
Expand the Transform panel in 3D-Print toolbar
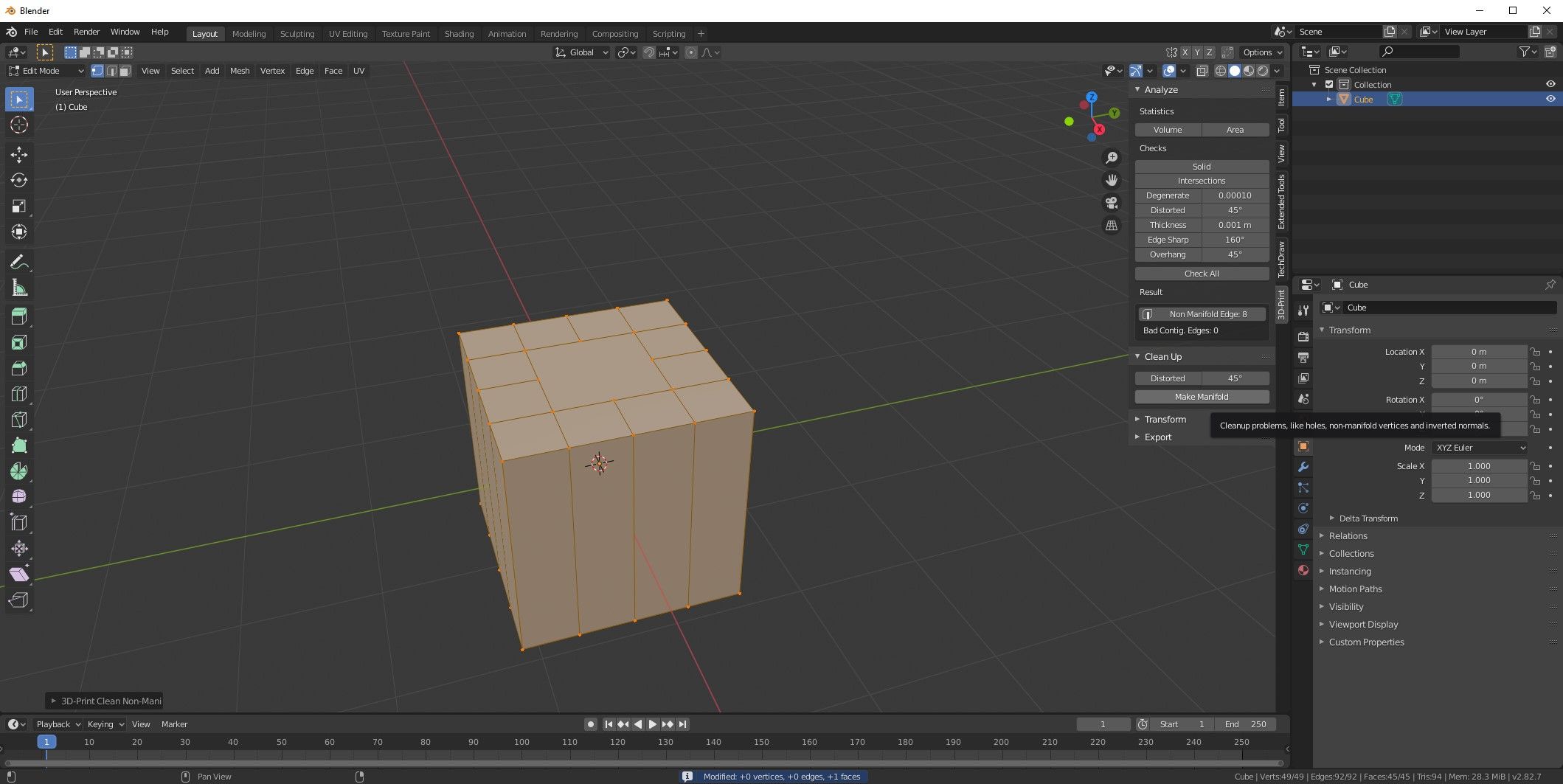1163,419
